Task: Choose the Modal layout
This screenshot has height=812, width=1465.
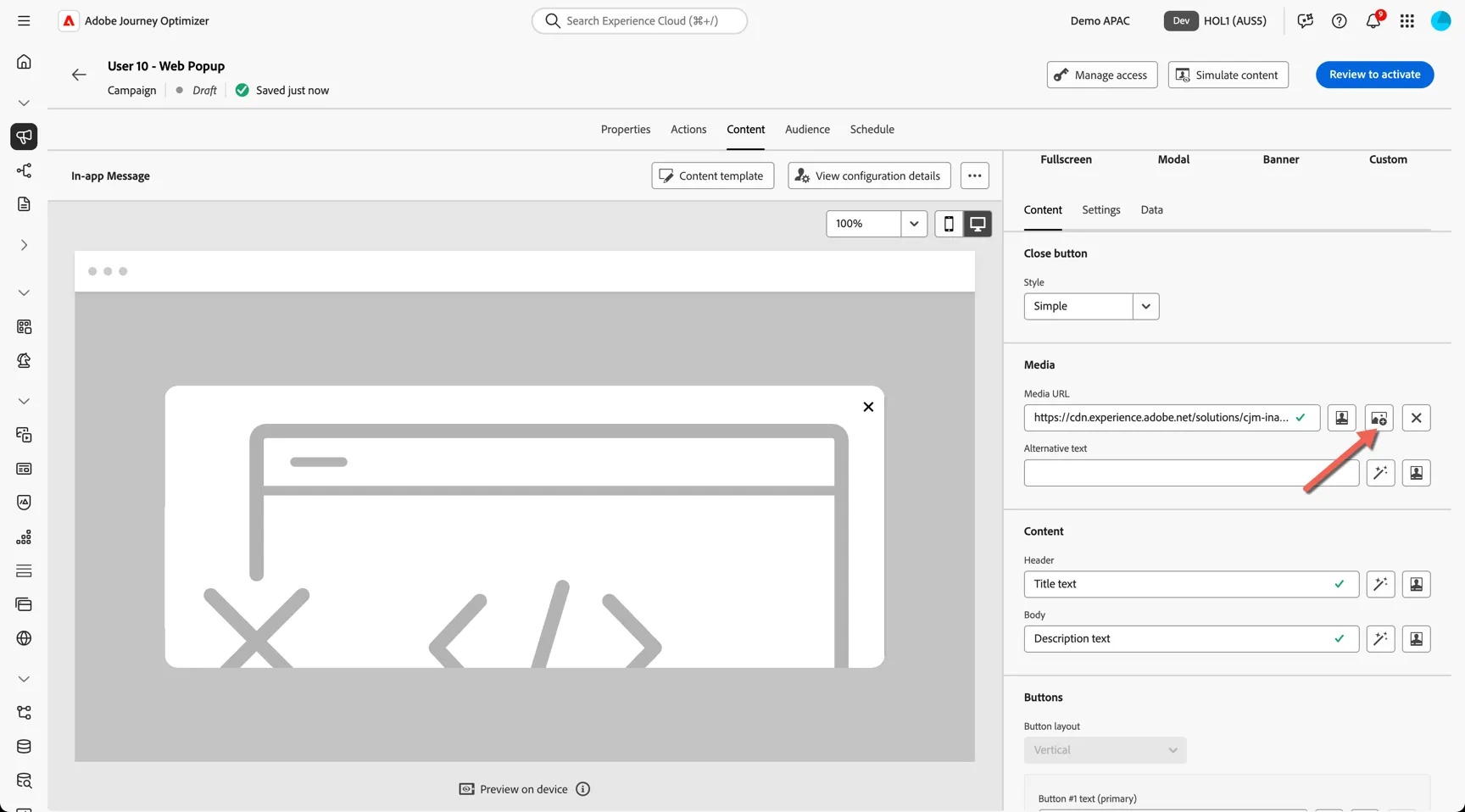Action: click(1173, 159)
